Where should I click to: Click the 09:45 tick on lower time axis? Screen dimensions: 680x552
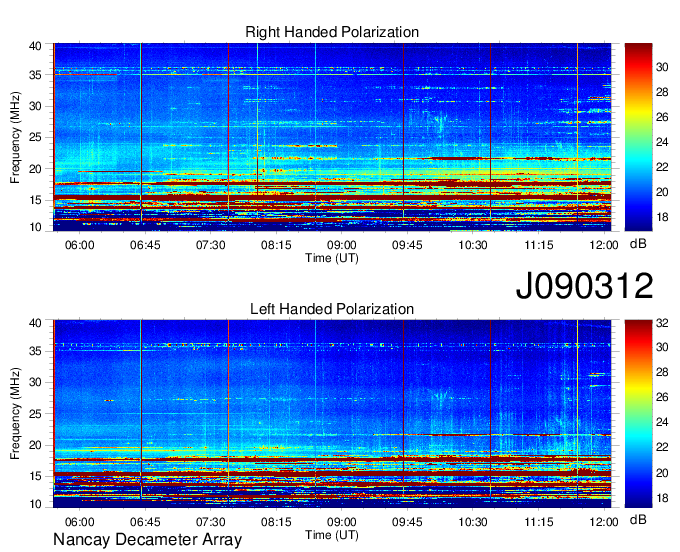point(407,522)
